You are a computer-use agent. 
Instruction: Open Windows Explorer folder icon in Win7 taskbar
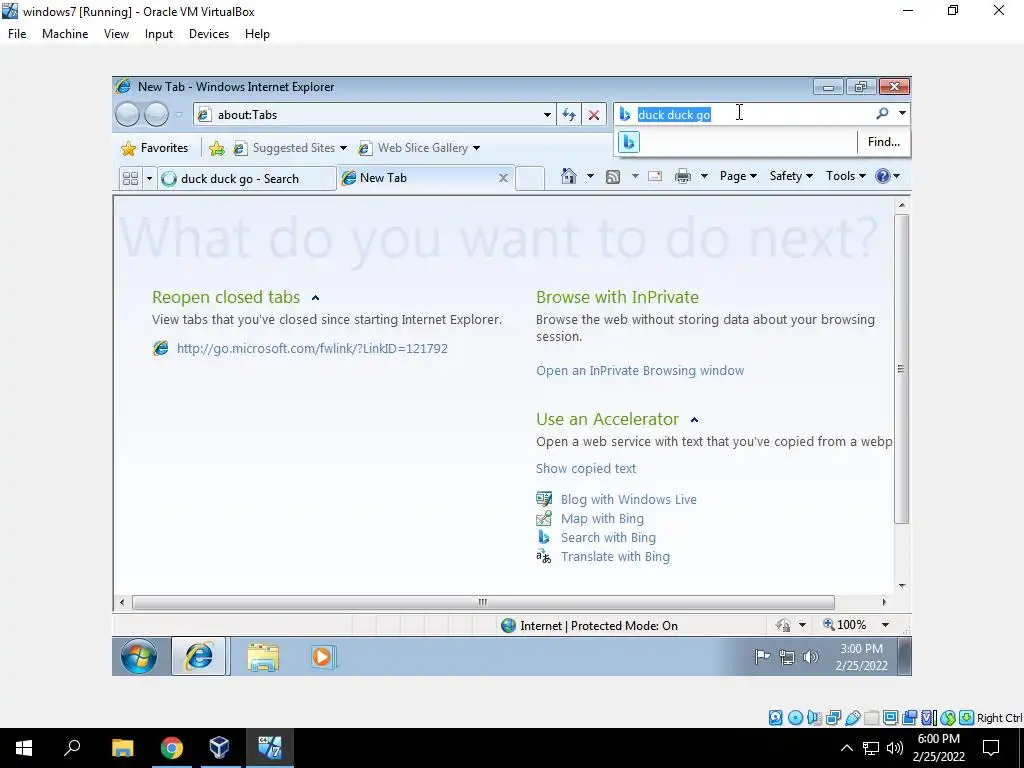click(x=263, y=657)
